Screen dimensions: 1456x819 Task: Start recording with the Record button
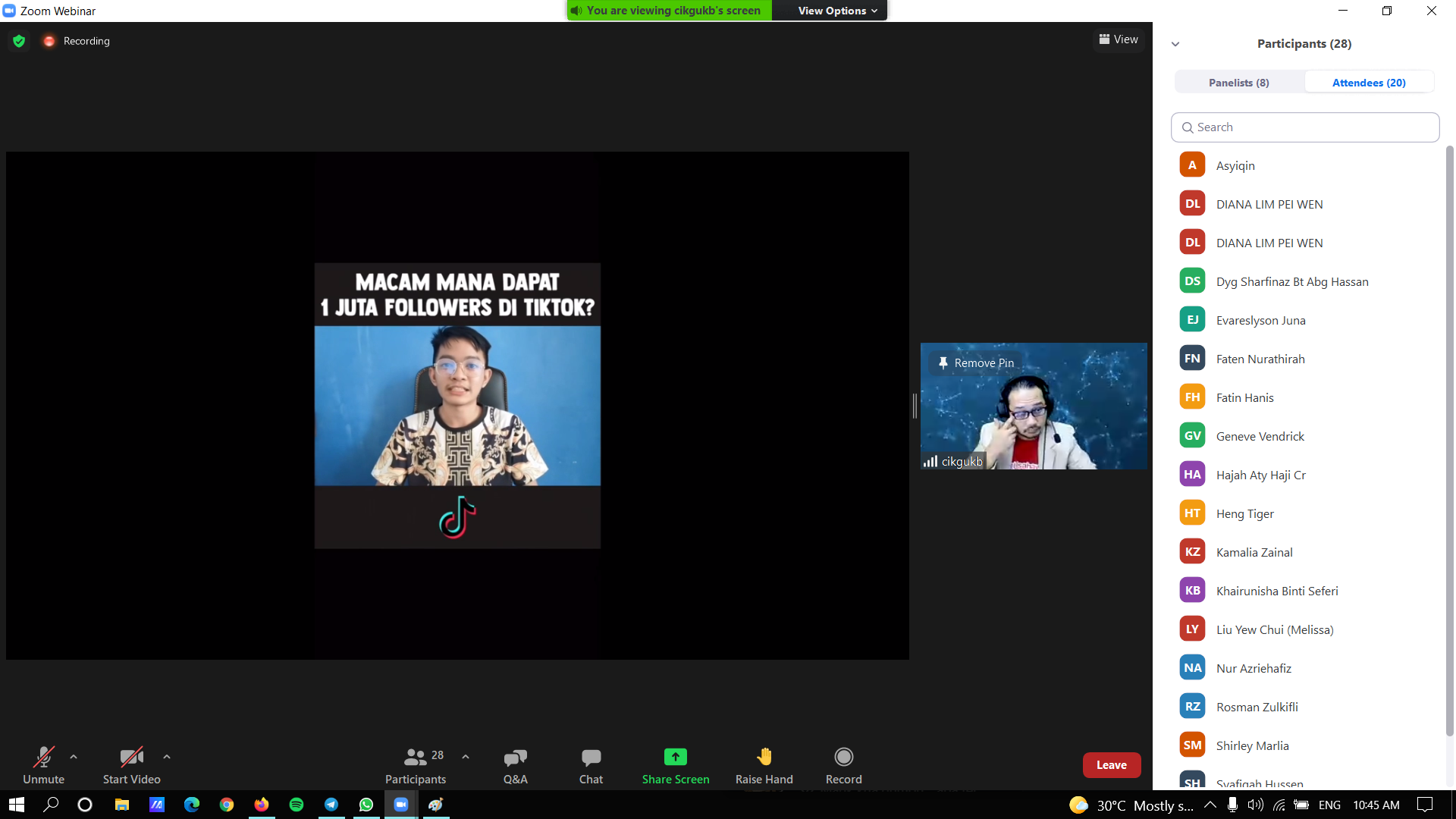(843, 765)
